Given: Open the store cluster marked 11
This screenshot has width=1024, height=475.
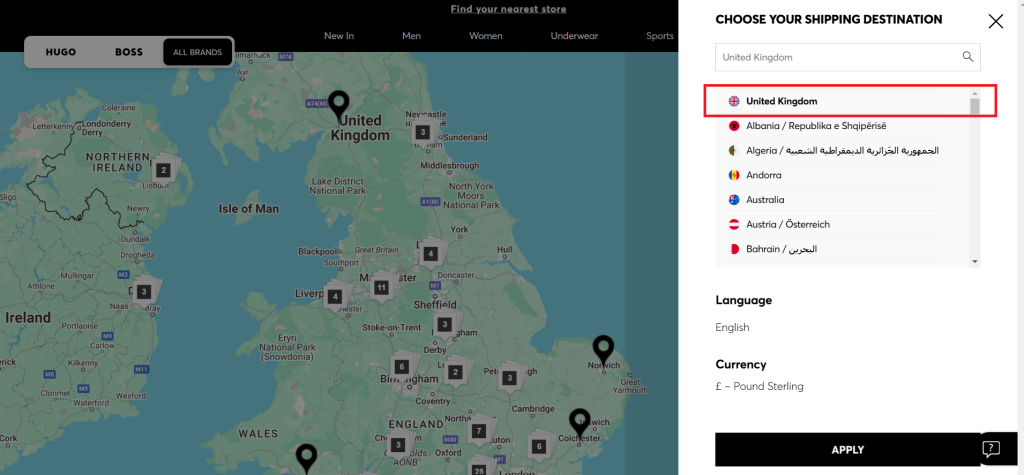Looking at the screenshot, I should pyautogui.click(x=381, y=288).
